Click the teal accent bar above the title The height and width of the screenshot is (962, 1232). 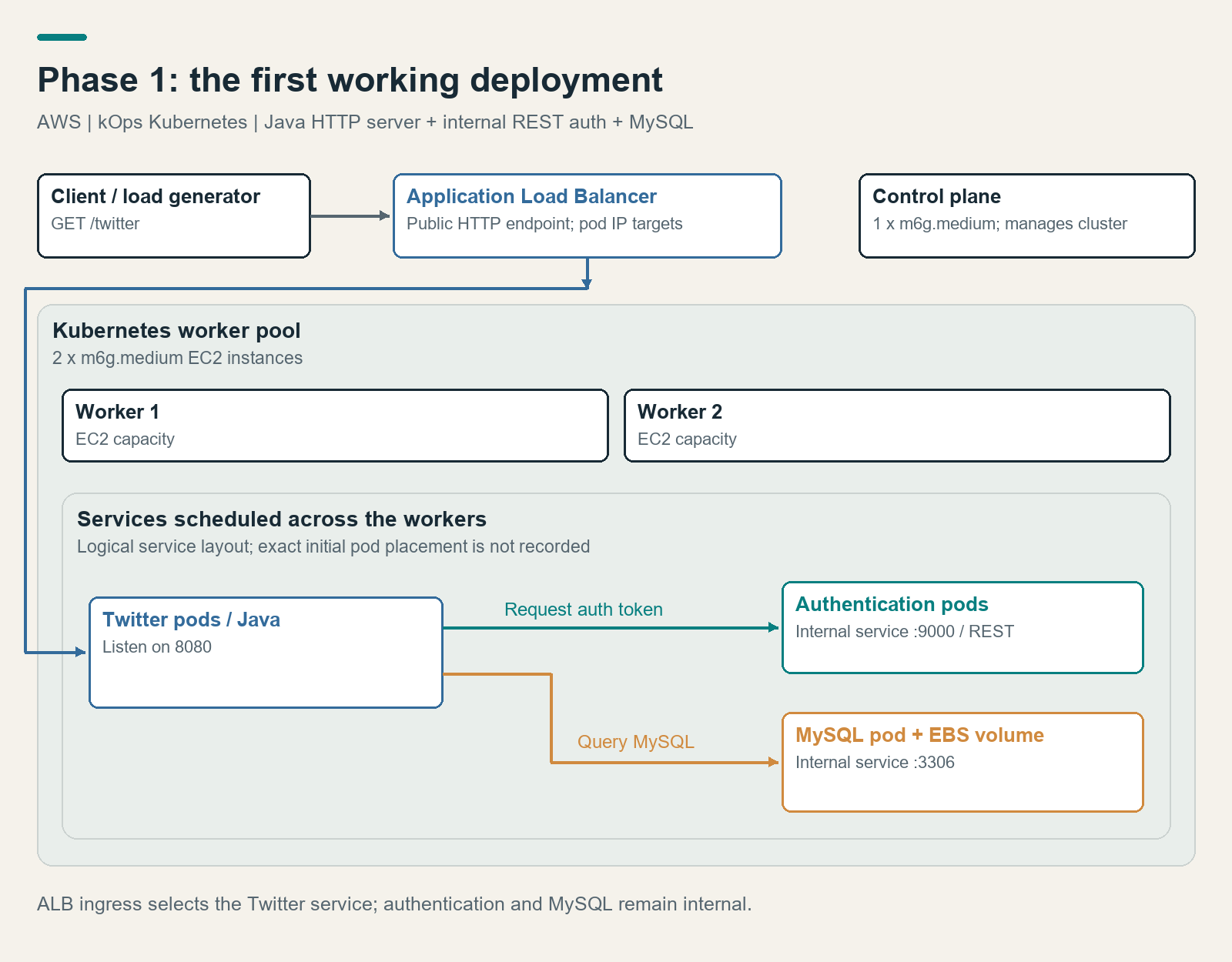[62, 37]
